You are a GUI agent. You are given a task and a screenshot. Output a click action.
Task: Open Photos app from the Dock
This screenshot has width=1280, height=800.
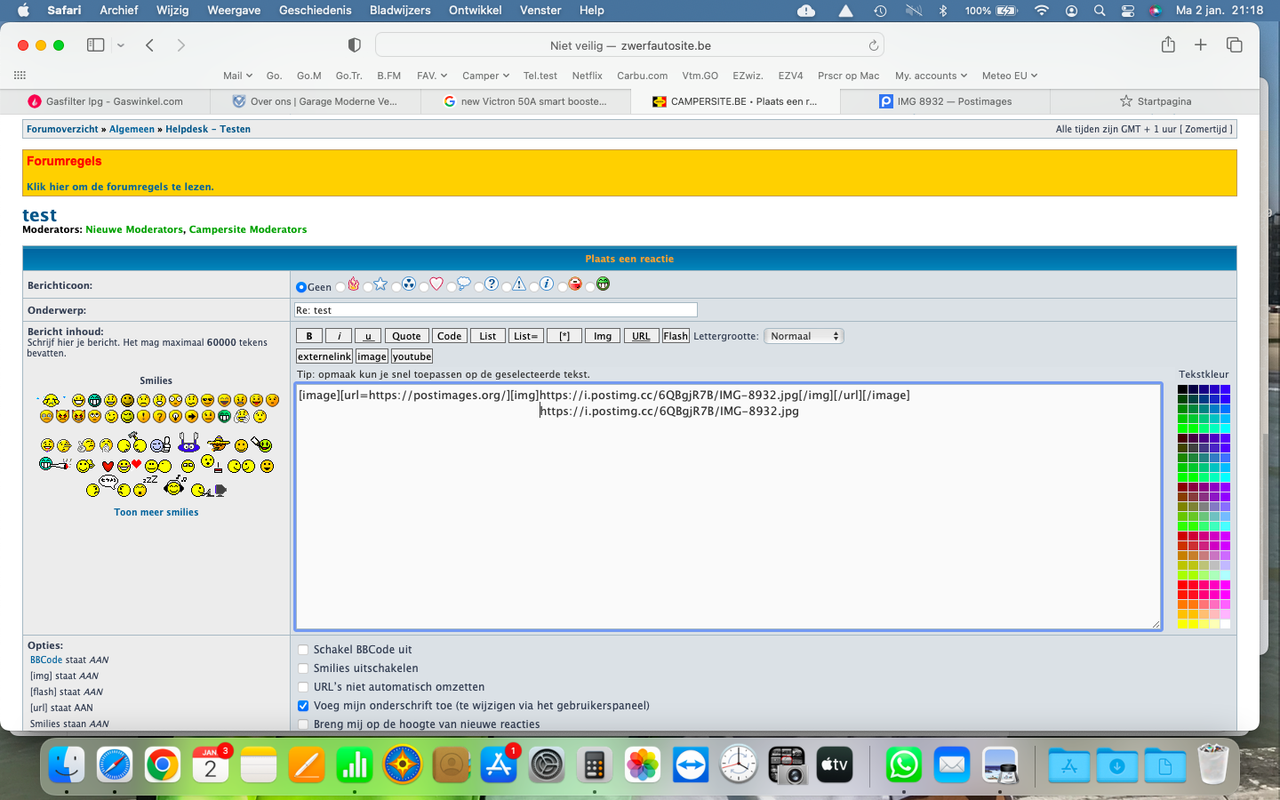(643, 766)
